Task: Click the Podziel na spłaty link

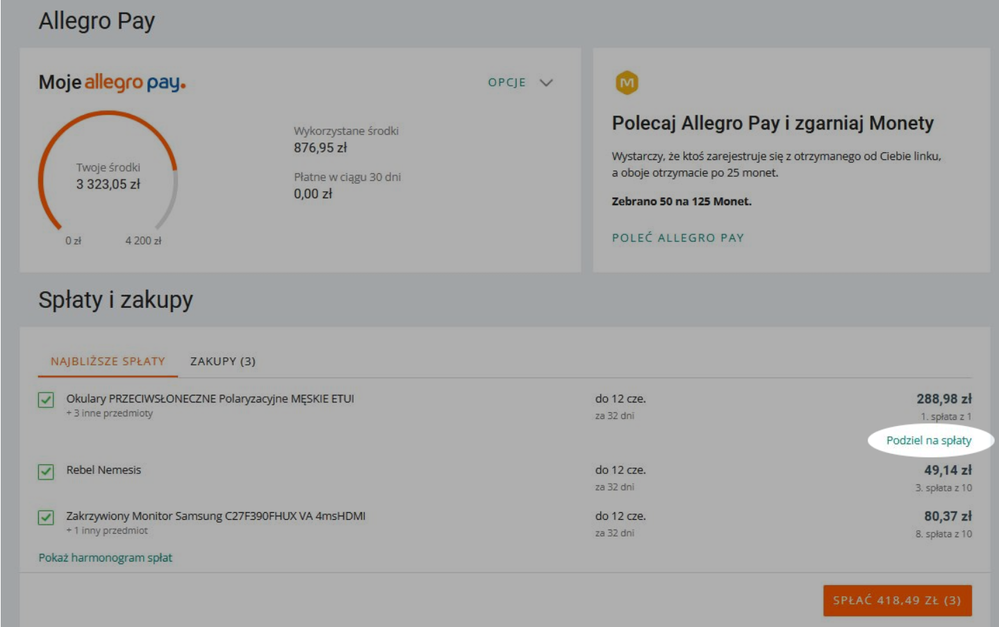Action: tap(929, 440)
